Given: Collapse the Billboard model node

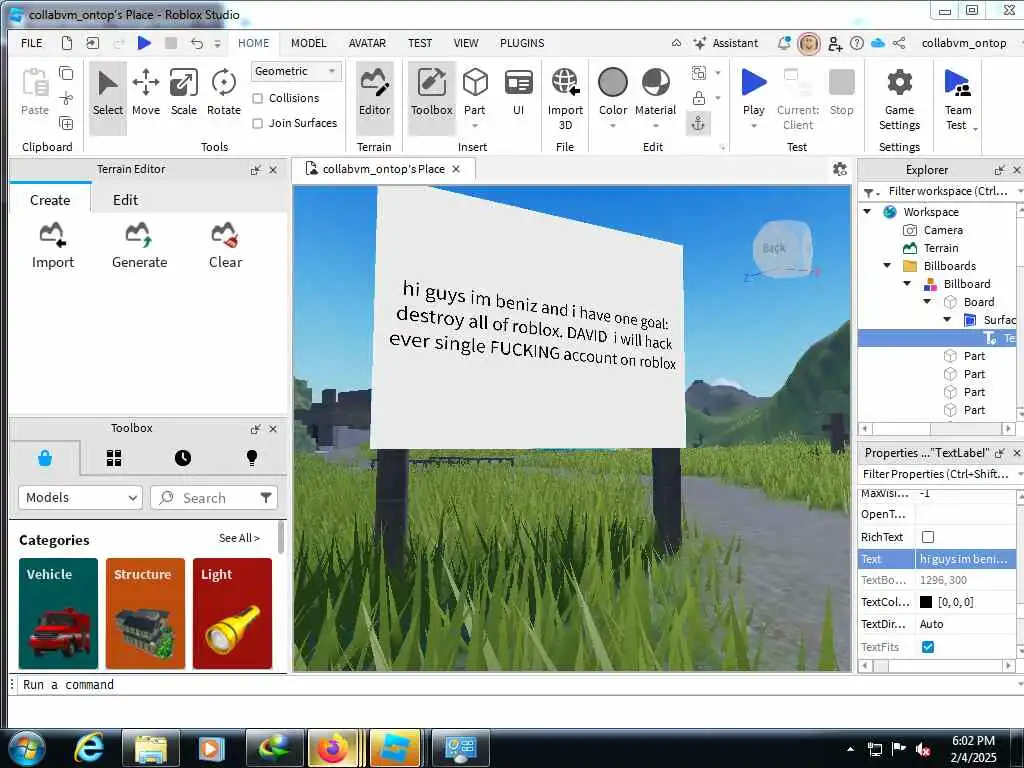Looking at the screenshot, I should (x=907, y=283).
